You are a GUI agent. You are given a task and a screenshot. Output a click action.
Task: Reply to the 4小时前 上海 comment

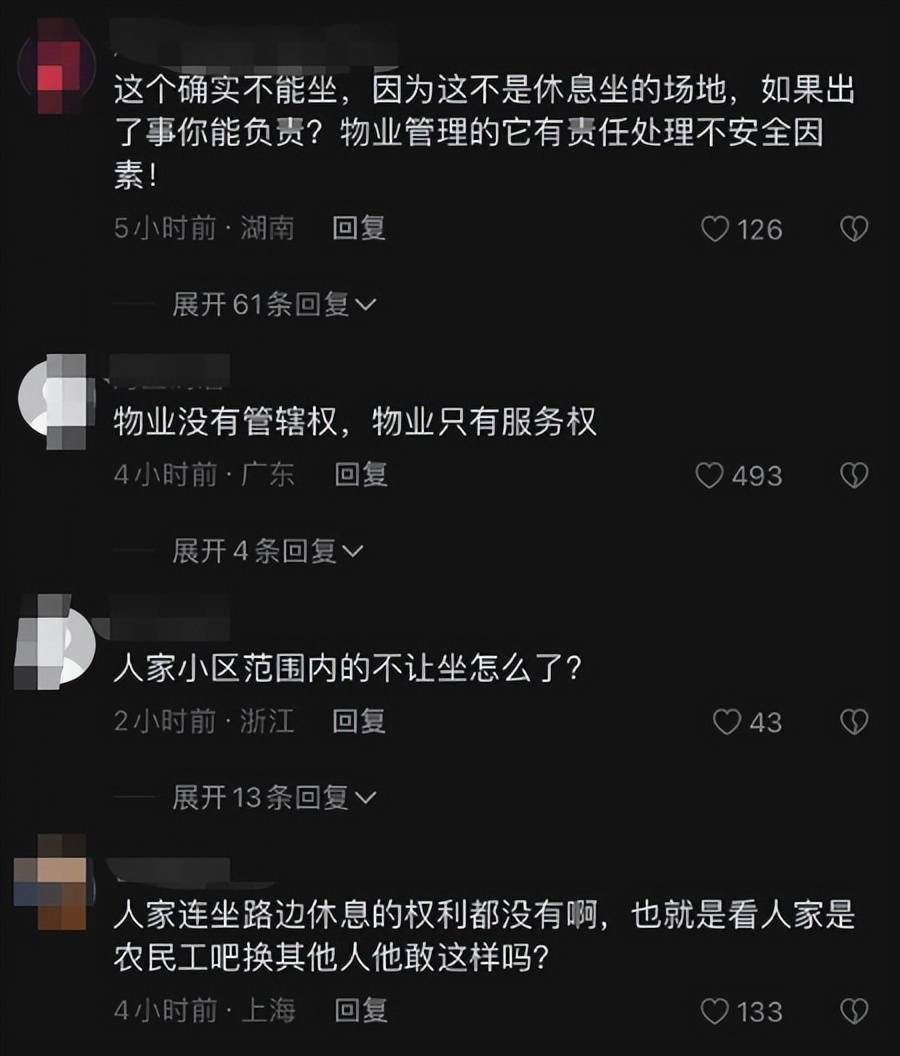[x=361, y=1010]
